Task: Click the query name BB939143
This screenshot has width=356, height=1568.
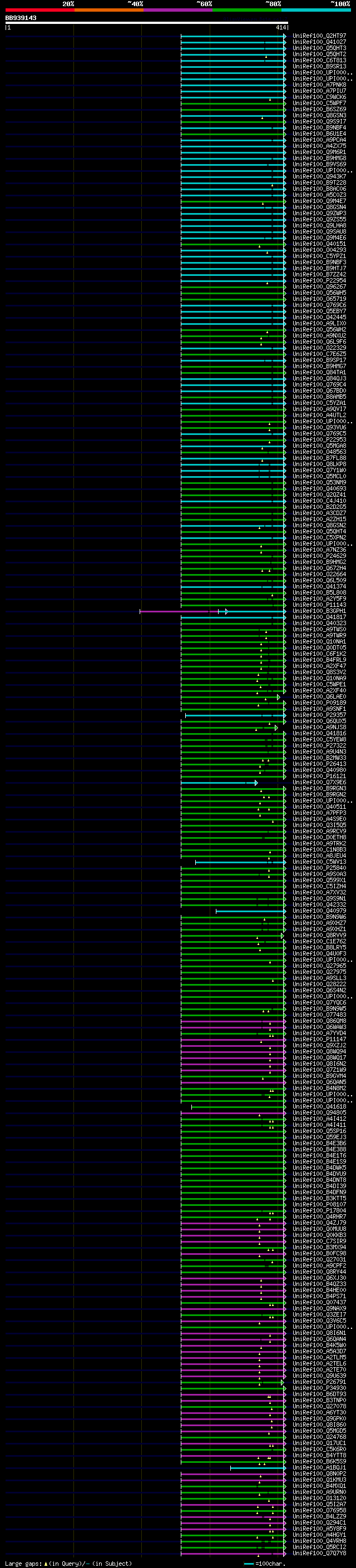Action: [x=21, y=18]
